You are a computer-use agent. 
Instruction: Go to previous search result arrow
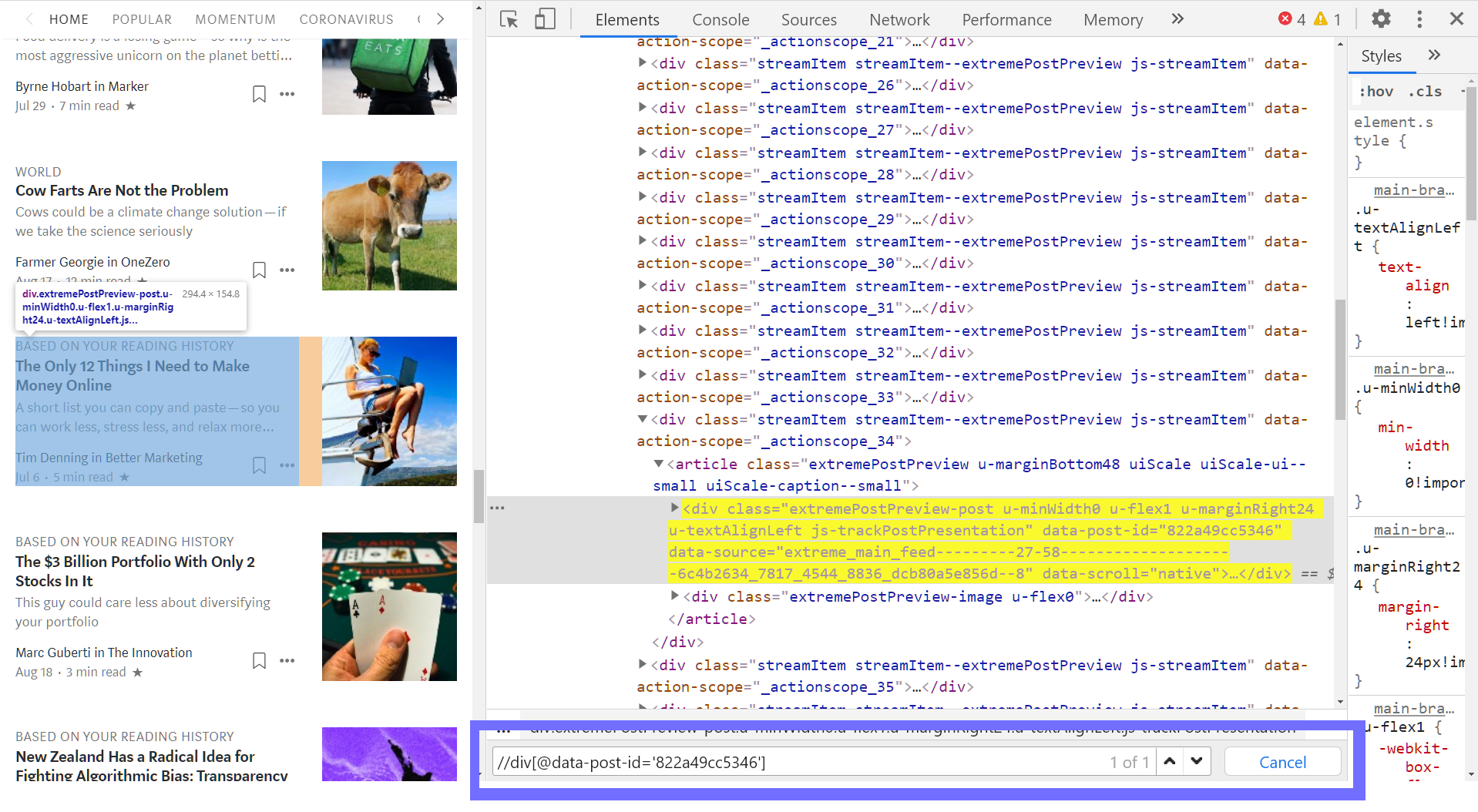click(x=1170, y=761)
